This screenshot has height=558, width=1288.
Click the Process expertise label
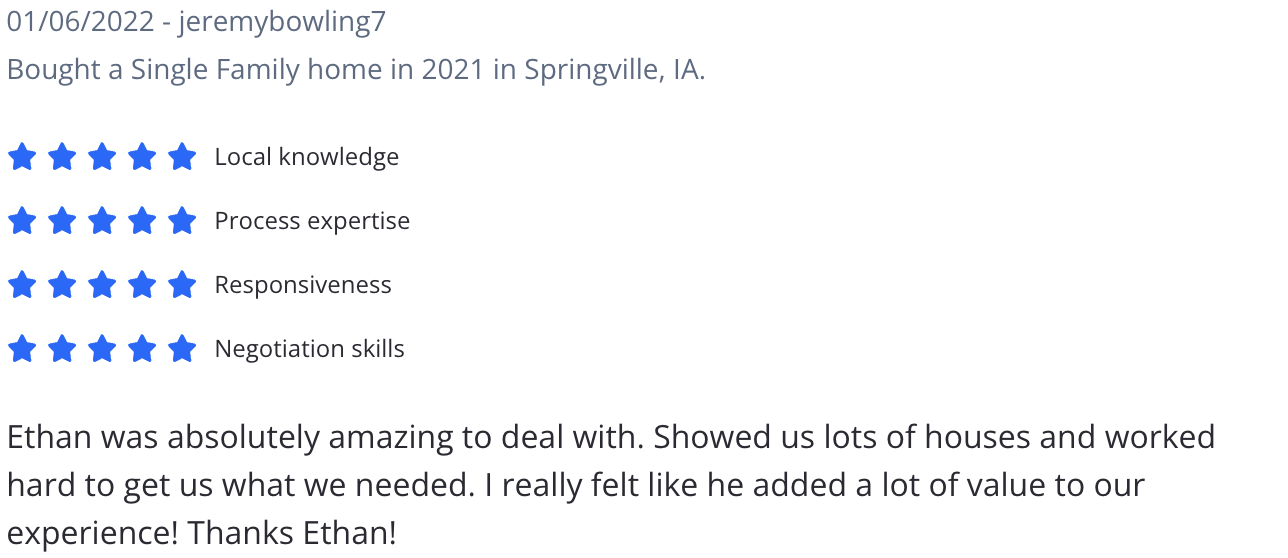[312, 221]
